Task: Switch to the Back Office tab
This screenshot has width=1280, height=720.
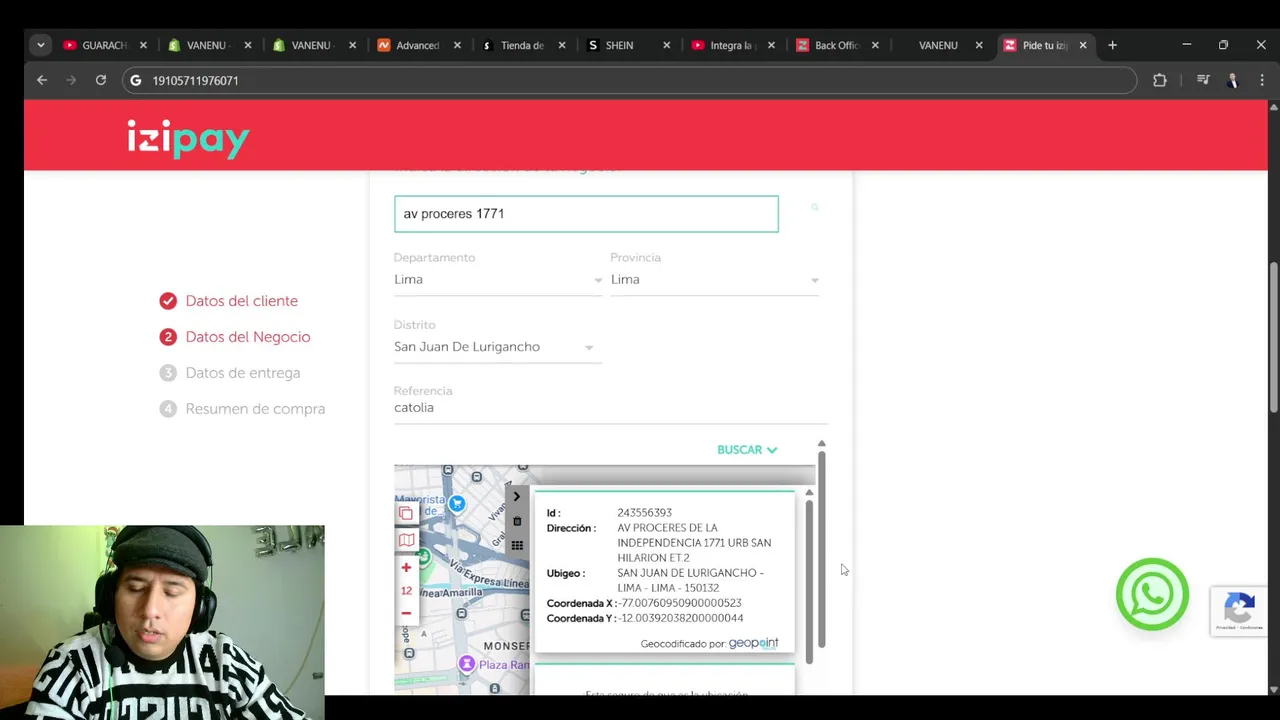Action: (837, 45)
